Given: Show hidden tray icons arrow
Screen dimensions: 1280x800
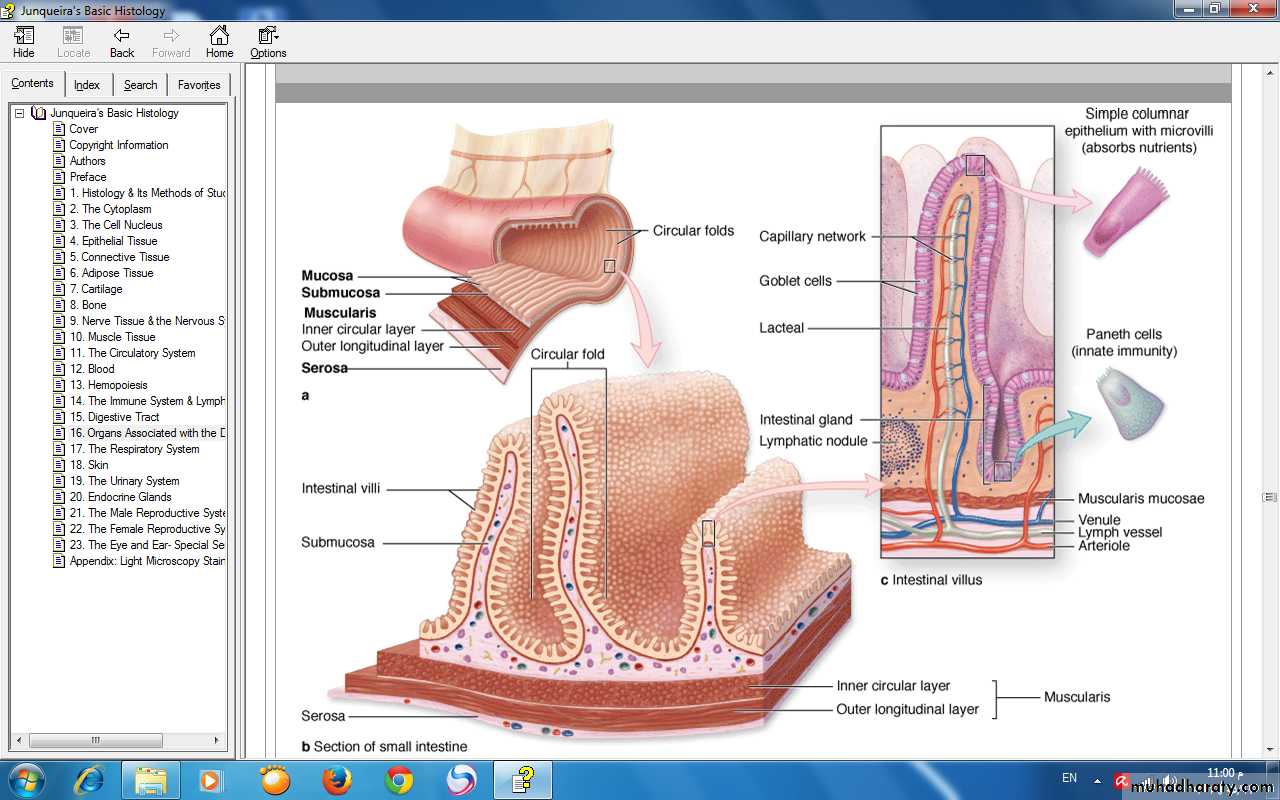Looking at the screenshot, I should (1097, 779).
